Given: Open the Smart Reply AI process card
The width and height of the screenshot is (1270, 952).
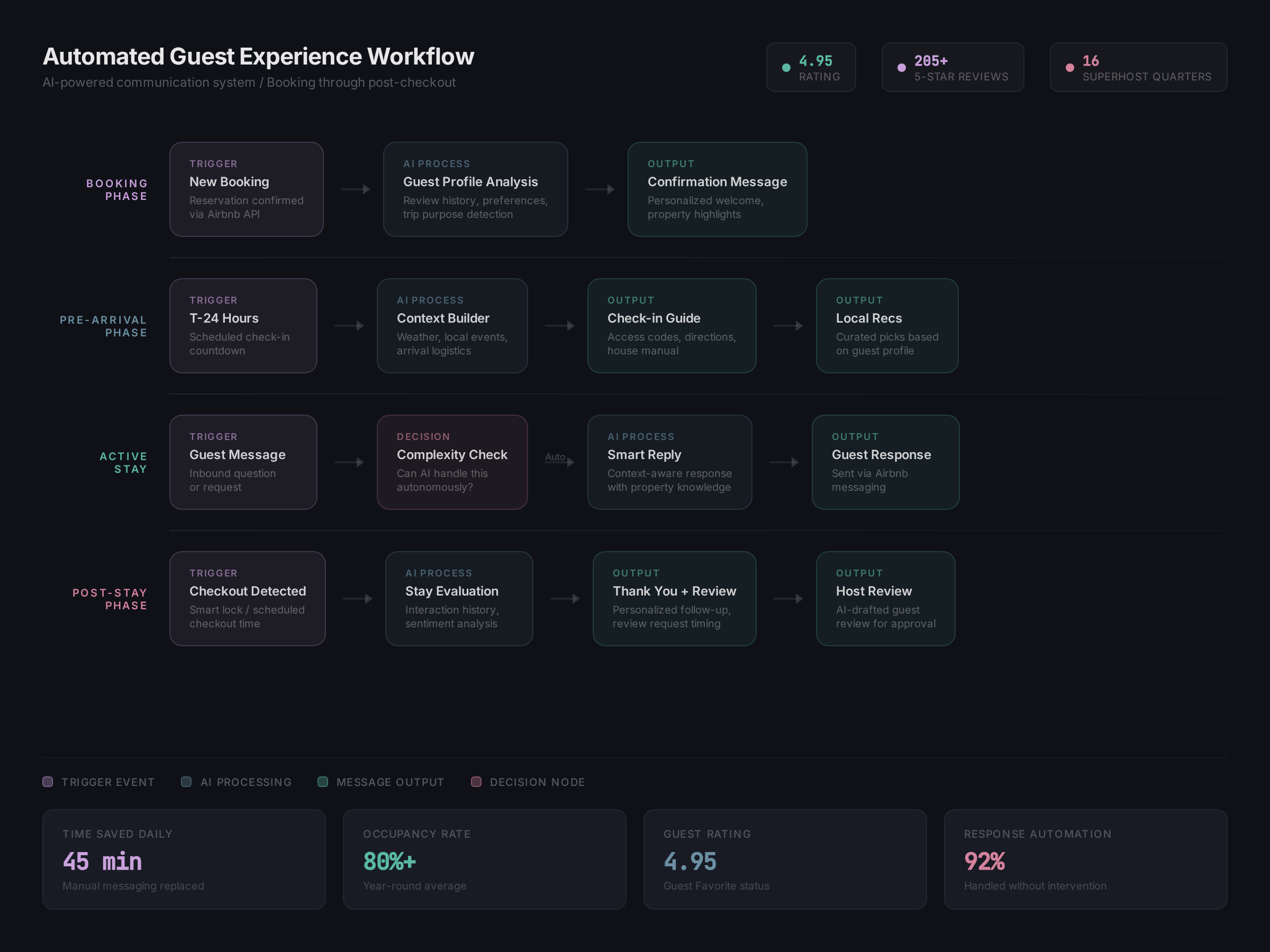Looking at the screenshot, I should [x=669, y=462].
